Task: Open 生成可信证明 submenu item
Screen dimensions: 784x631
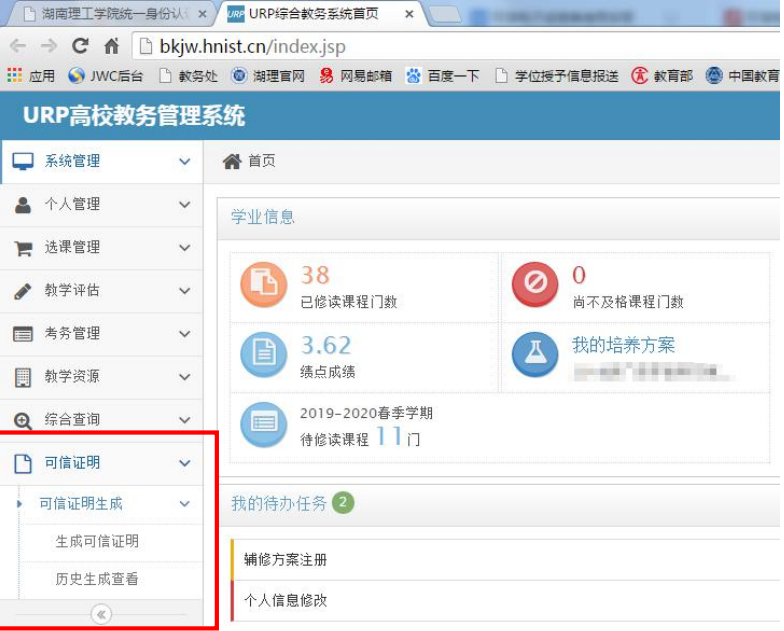Action: [x=97, y=541]
